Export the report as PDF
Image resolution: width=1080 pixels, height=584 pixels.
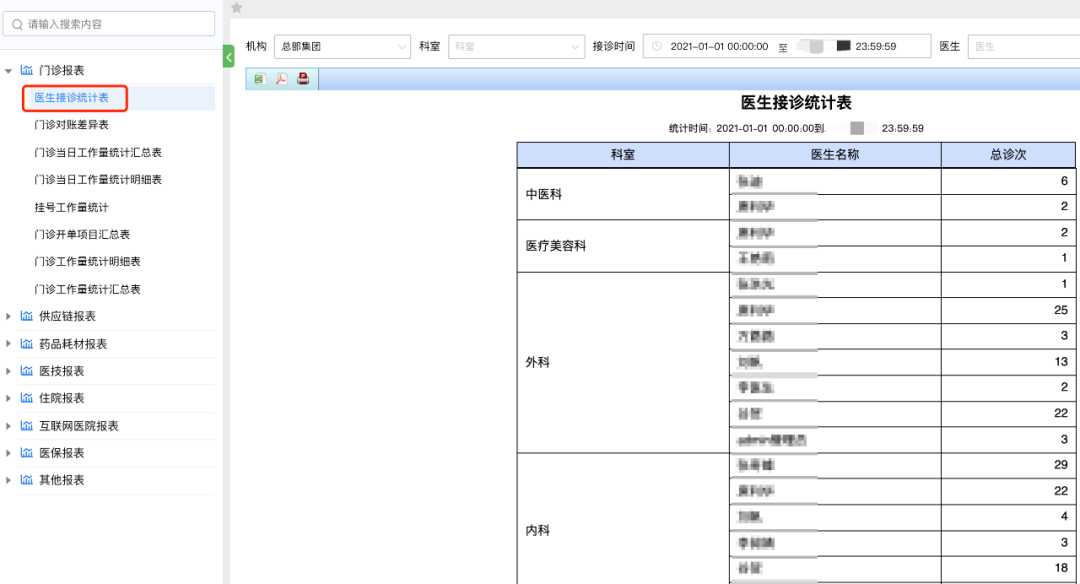[x=282, y=79]
